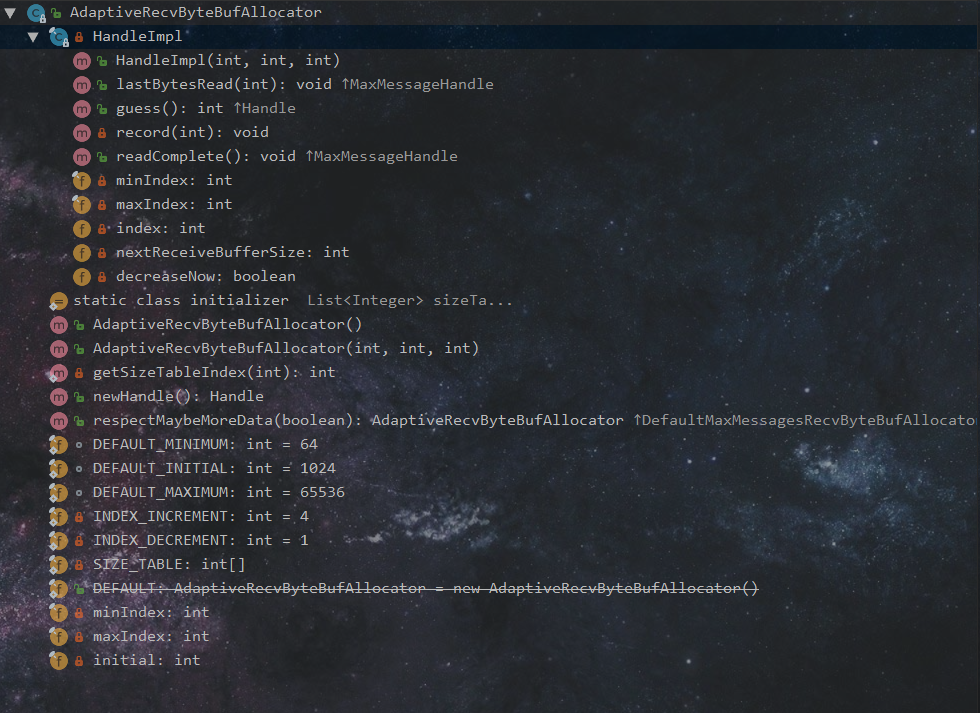Click the ↑DefaultMaxMessagesRecvByteBufAllocator text

[x=804, y=421]
